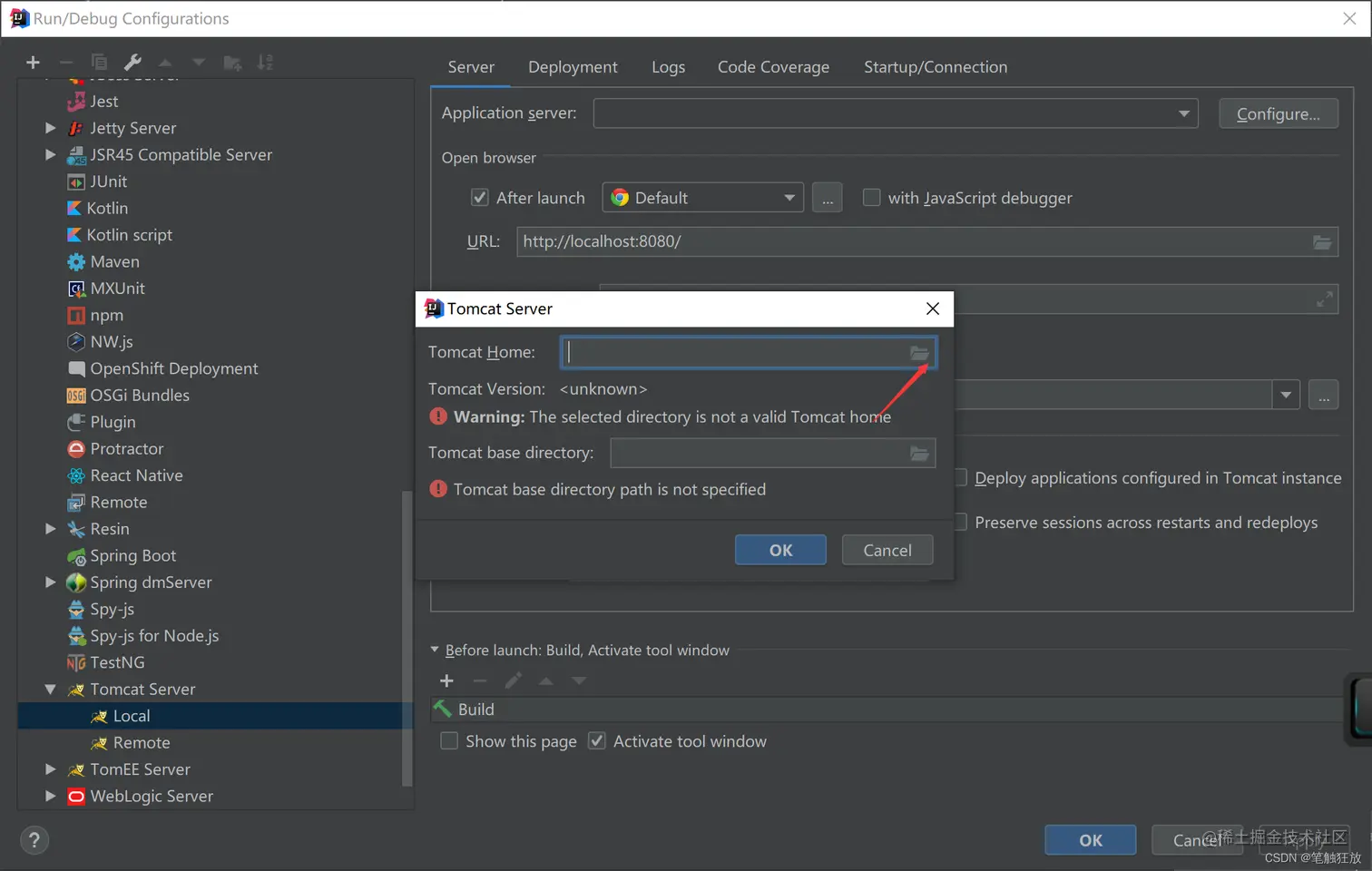Switch to Server tab

click(471, 67)
